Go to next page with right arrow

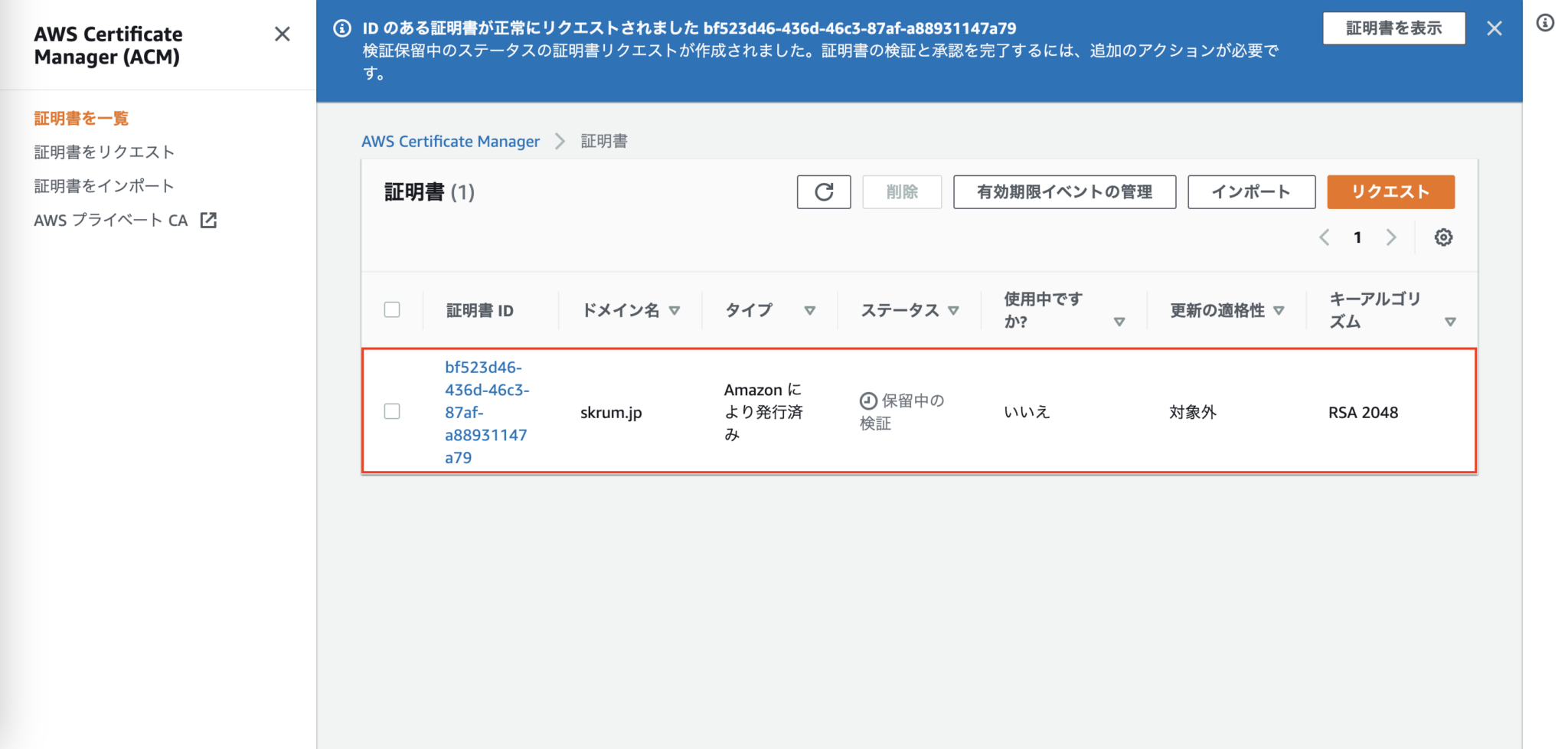coord(1391,237)
